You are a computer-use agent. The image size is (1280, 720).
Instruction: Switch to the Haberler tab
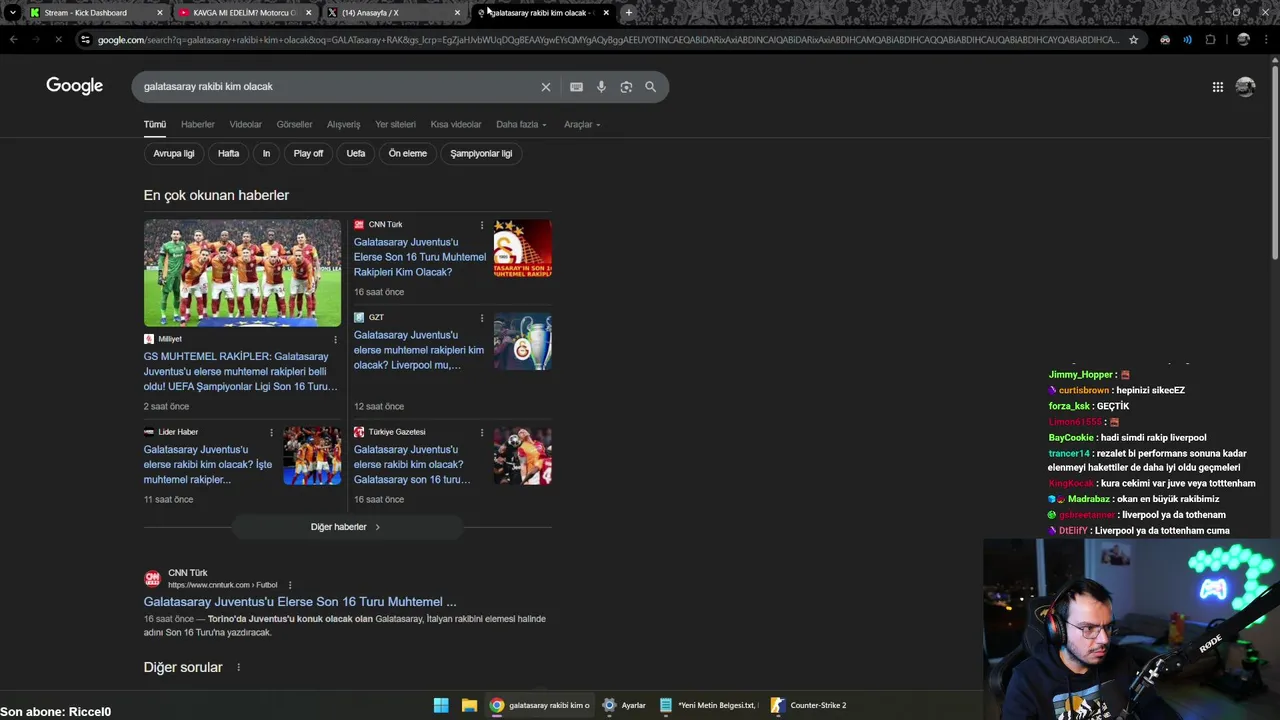click(198, 125)
